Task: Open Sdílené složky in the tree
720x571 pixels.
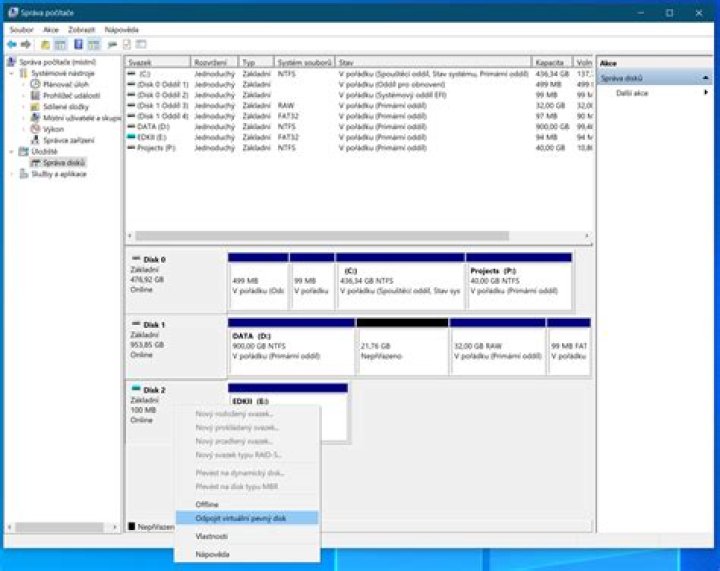Action: (65, 106)
